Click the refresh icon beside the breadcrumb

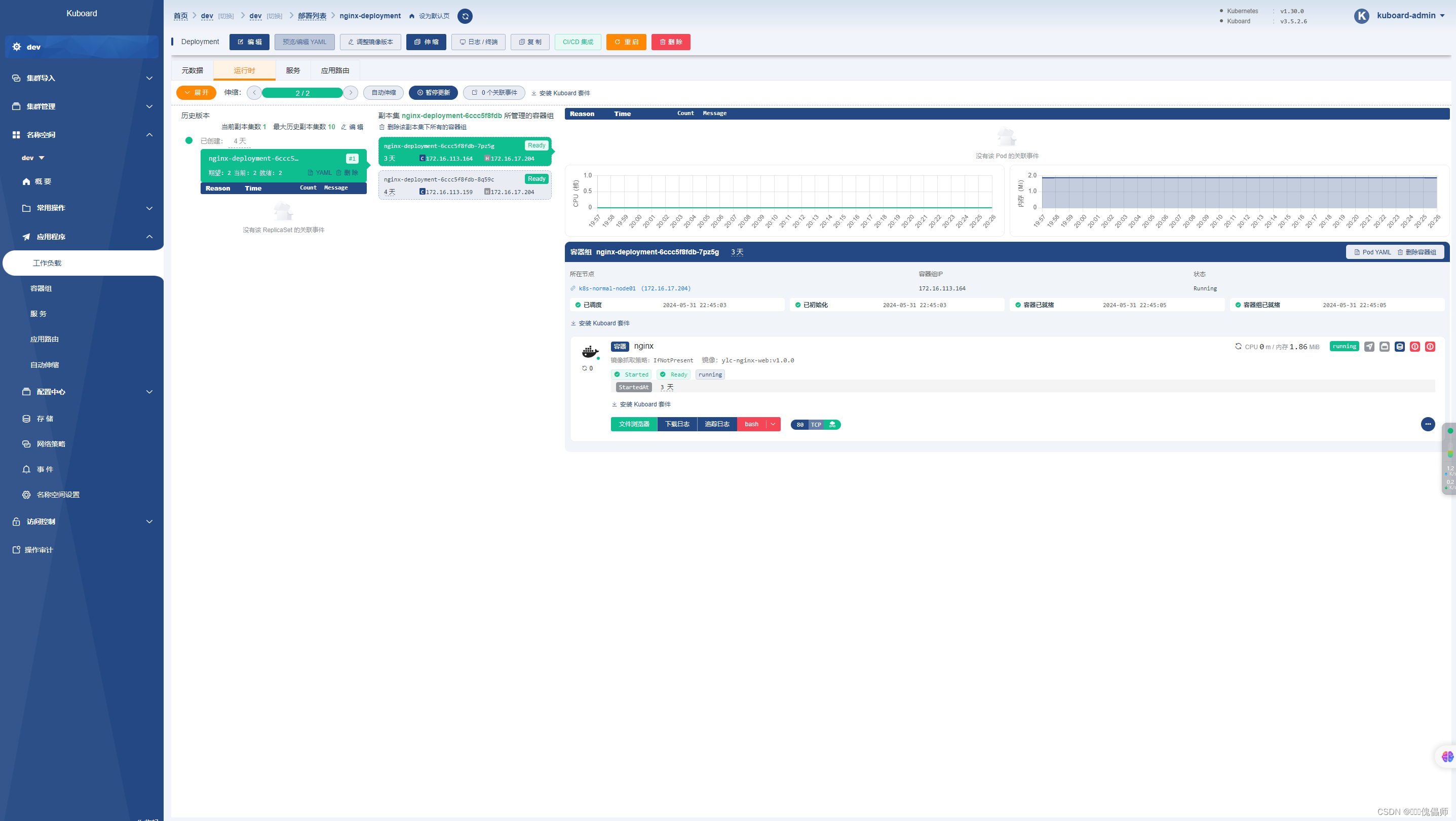pos(465,16)
